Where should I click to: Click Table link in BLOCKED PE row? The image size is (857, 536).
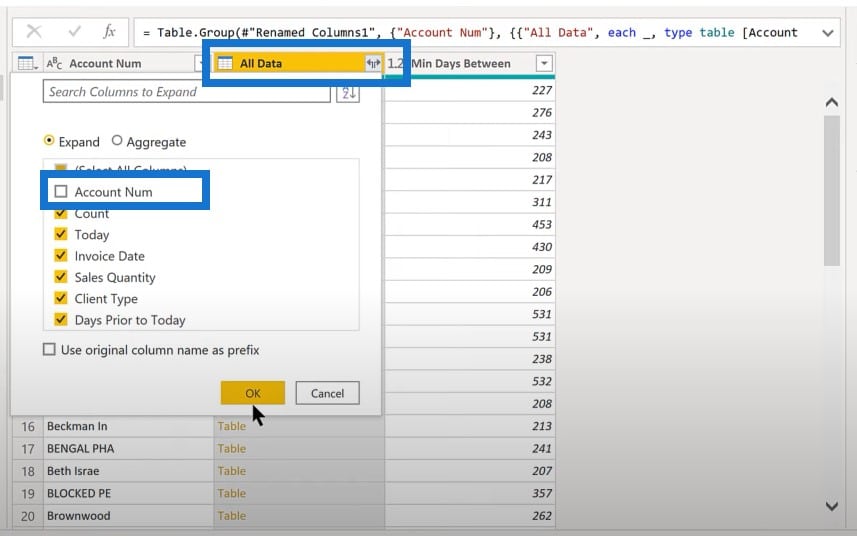(x=232, y=493)
